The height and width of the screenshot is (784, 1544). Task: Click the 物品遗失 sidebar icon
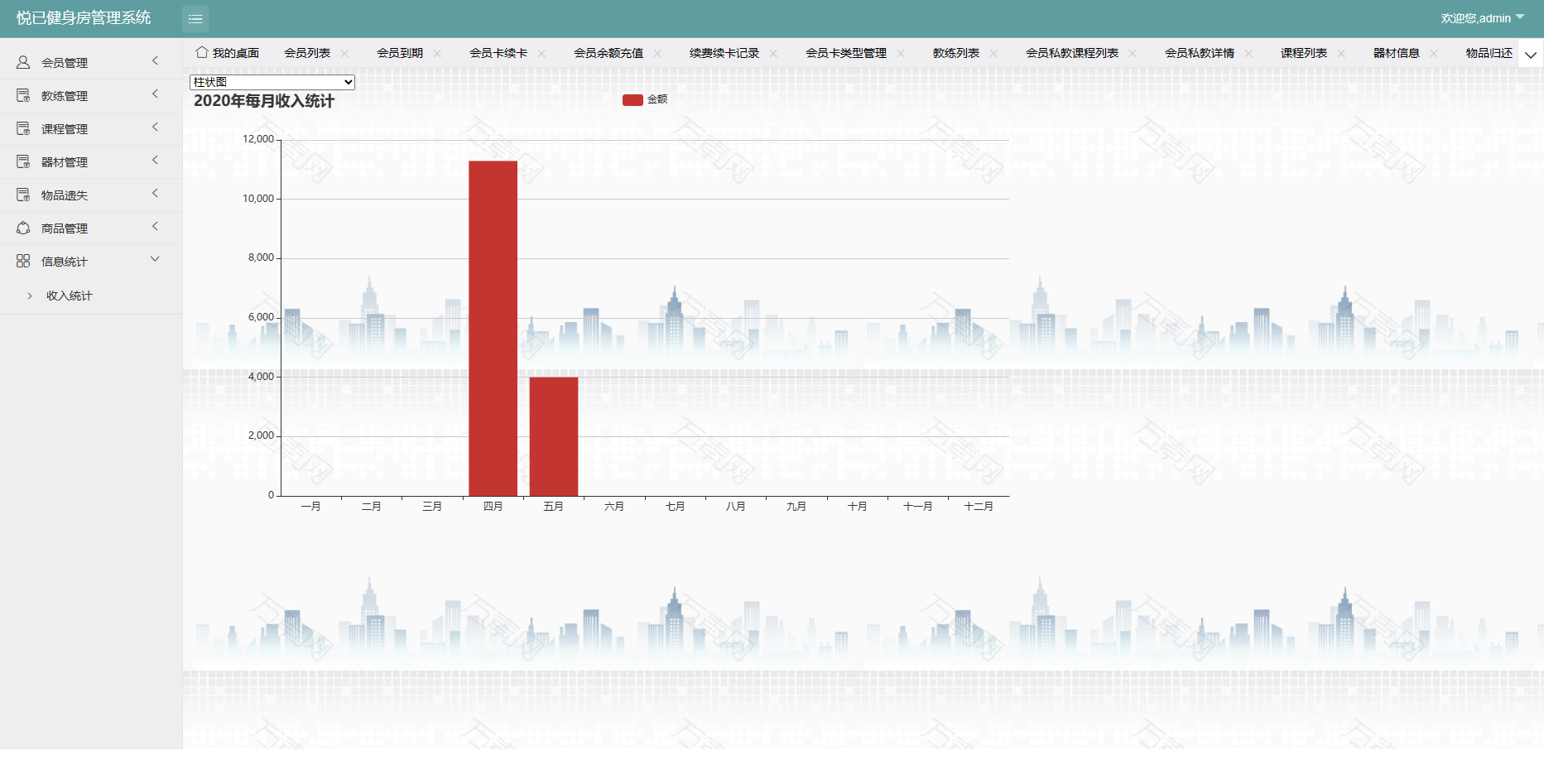(23, 195)
